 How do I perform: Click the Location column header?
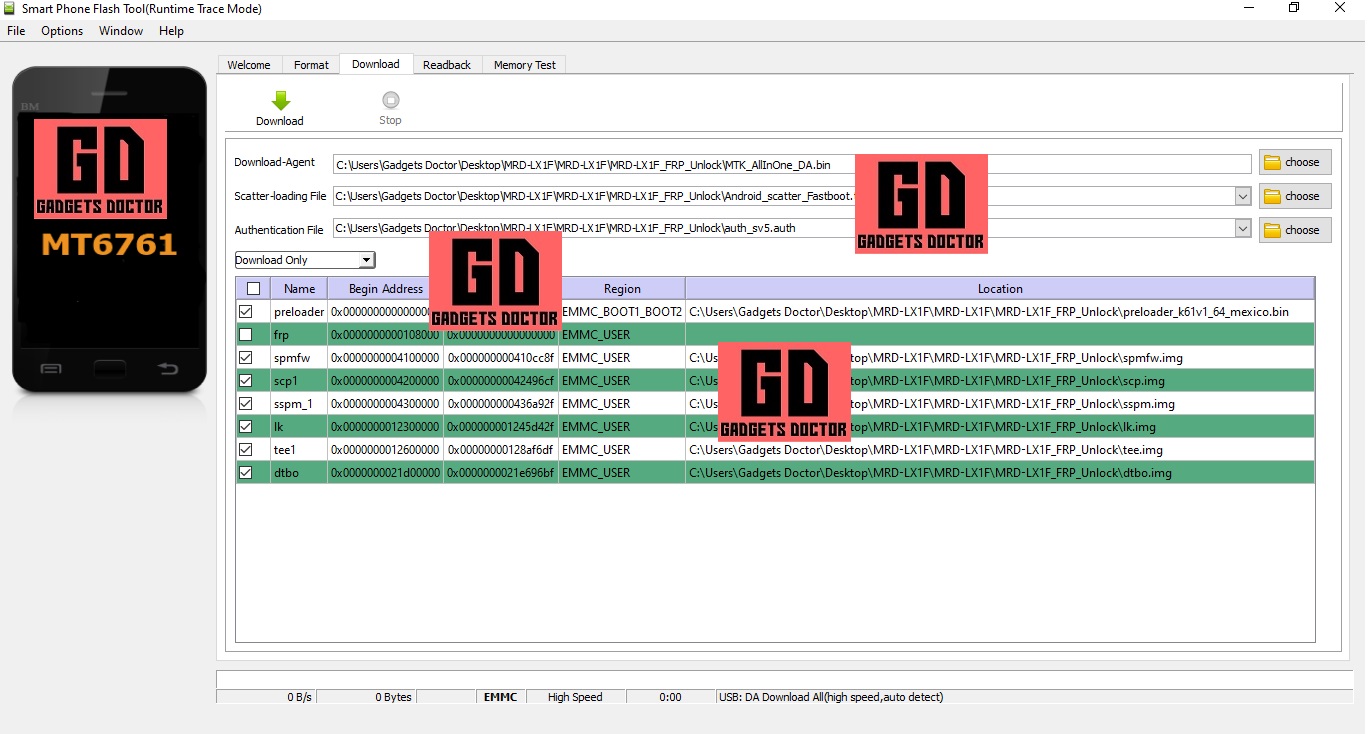pos(1000,289)
